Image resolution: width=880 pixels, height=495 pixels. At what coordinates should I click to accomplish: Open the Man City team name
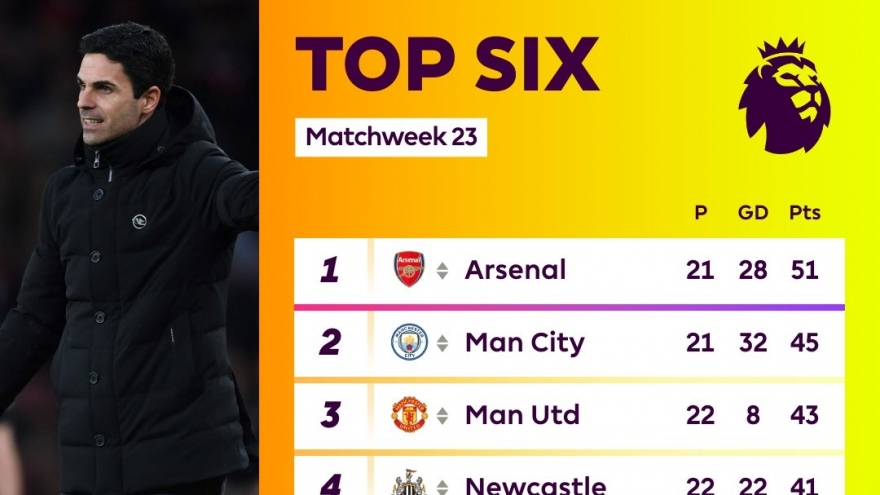524,343
